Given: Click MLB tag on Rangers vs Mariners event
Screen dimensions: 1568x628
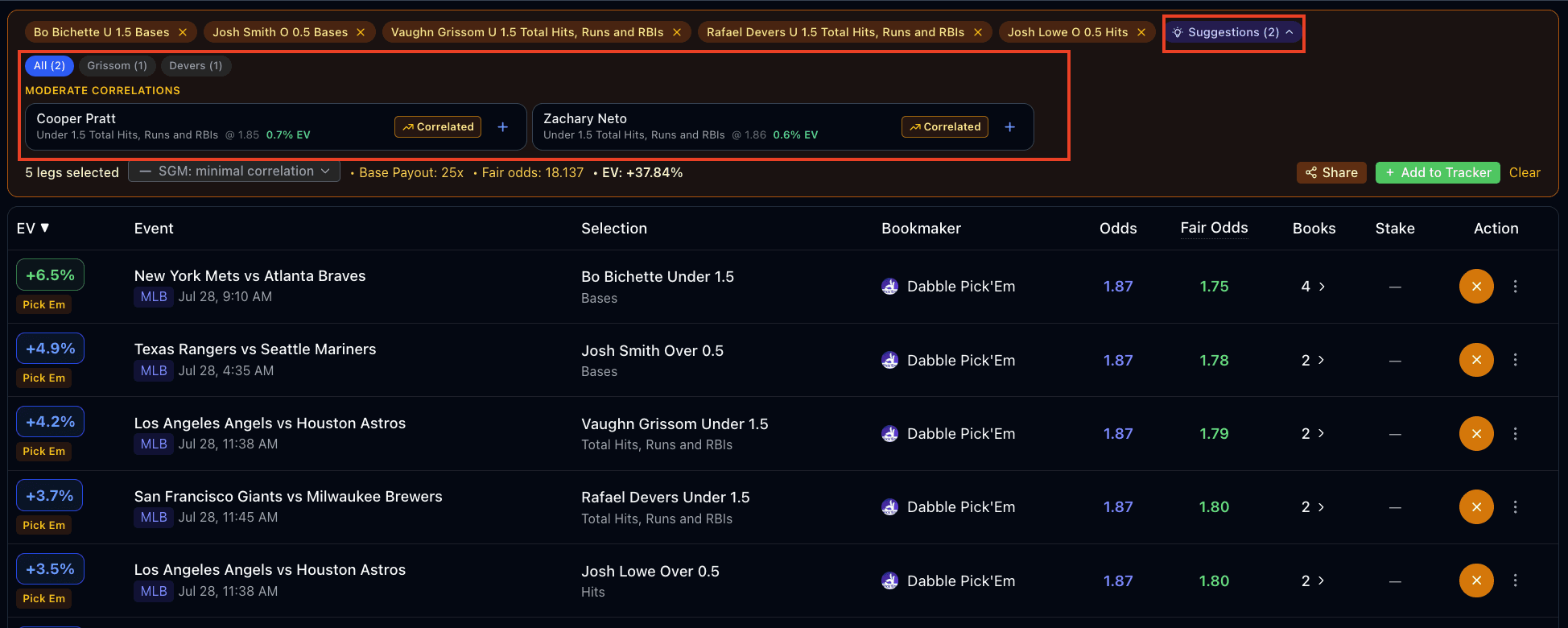Looking at the screenshot, I should [x=154, y=371].
